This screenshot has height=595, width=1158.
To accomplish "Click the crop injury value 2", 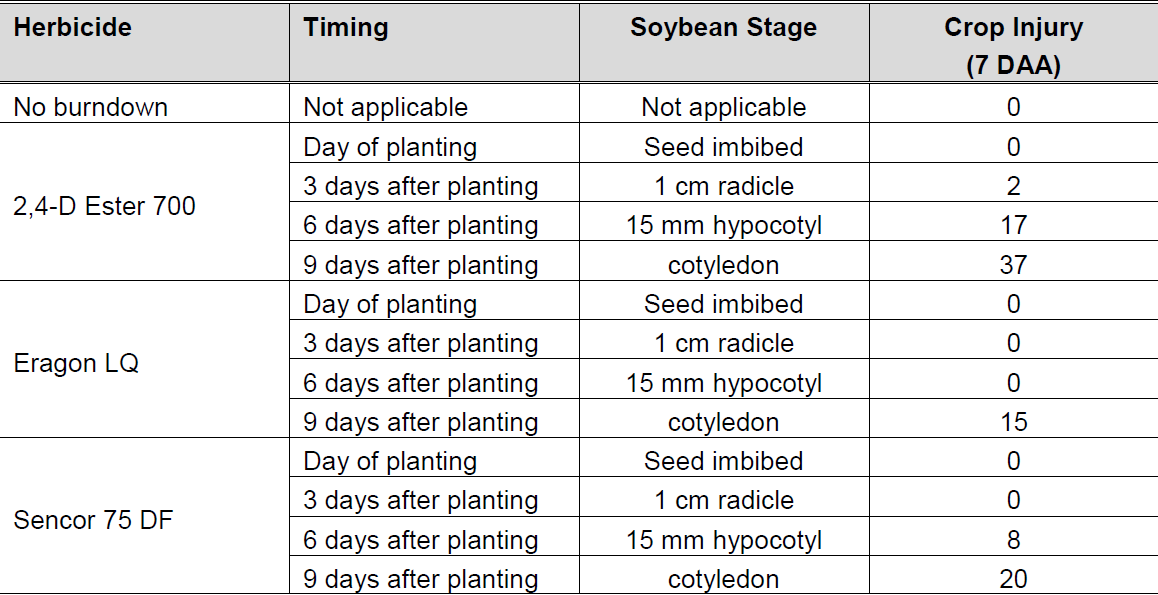I will point(1013,186).
